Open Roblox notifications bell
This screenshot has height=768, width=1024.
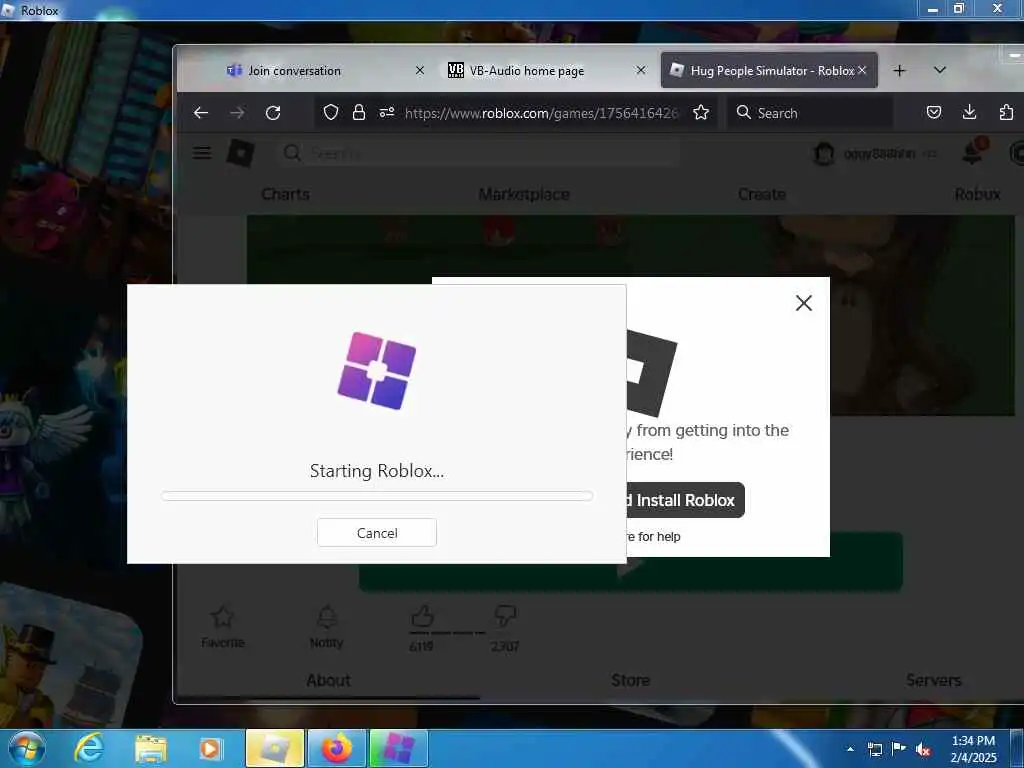click(973, 153)
